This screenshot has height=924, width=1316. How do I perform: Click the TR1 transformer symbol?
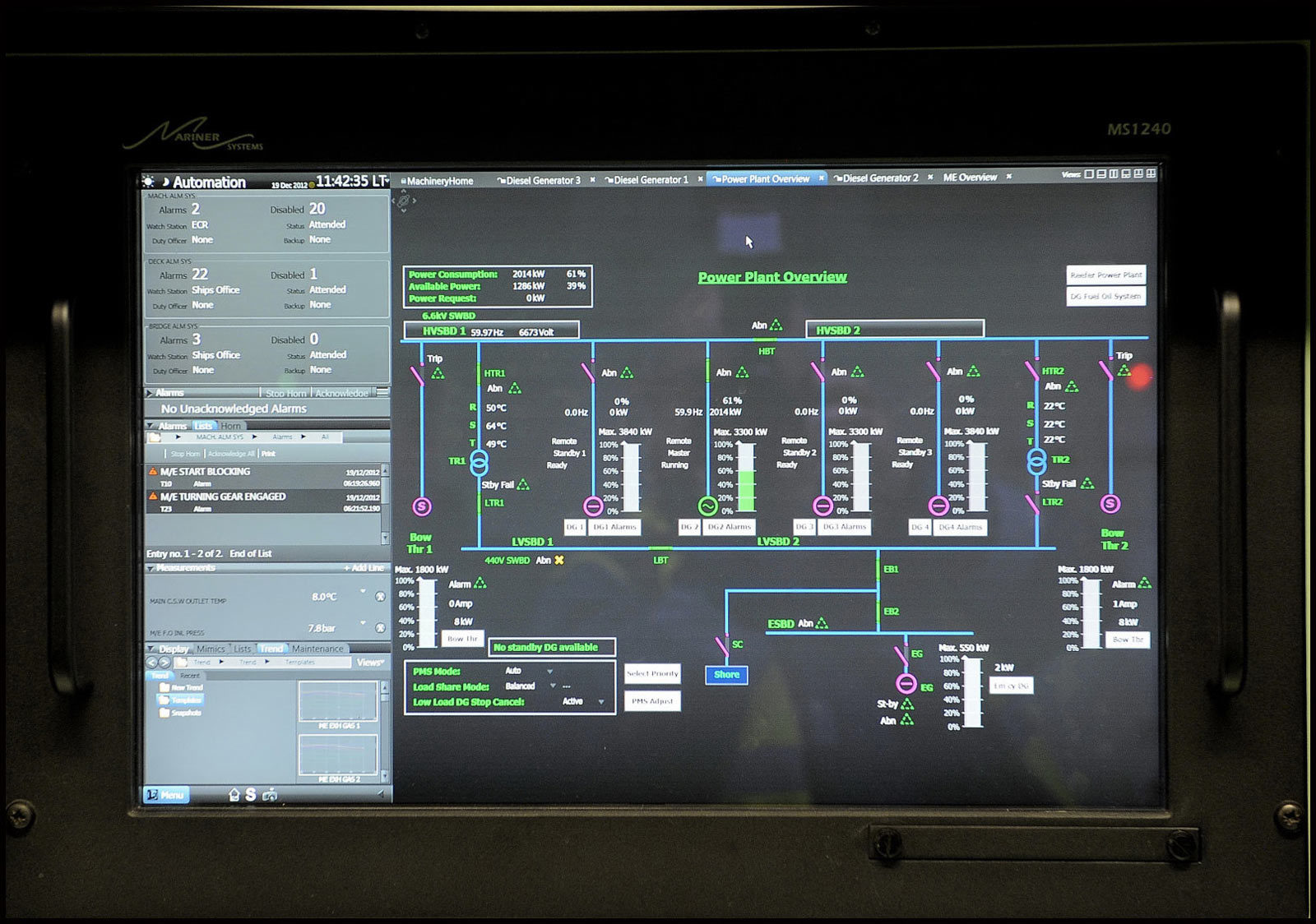[x=479, y=462]
